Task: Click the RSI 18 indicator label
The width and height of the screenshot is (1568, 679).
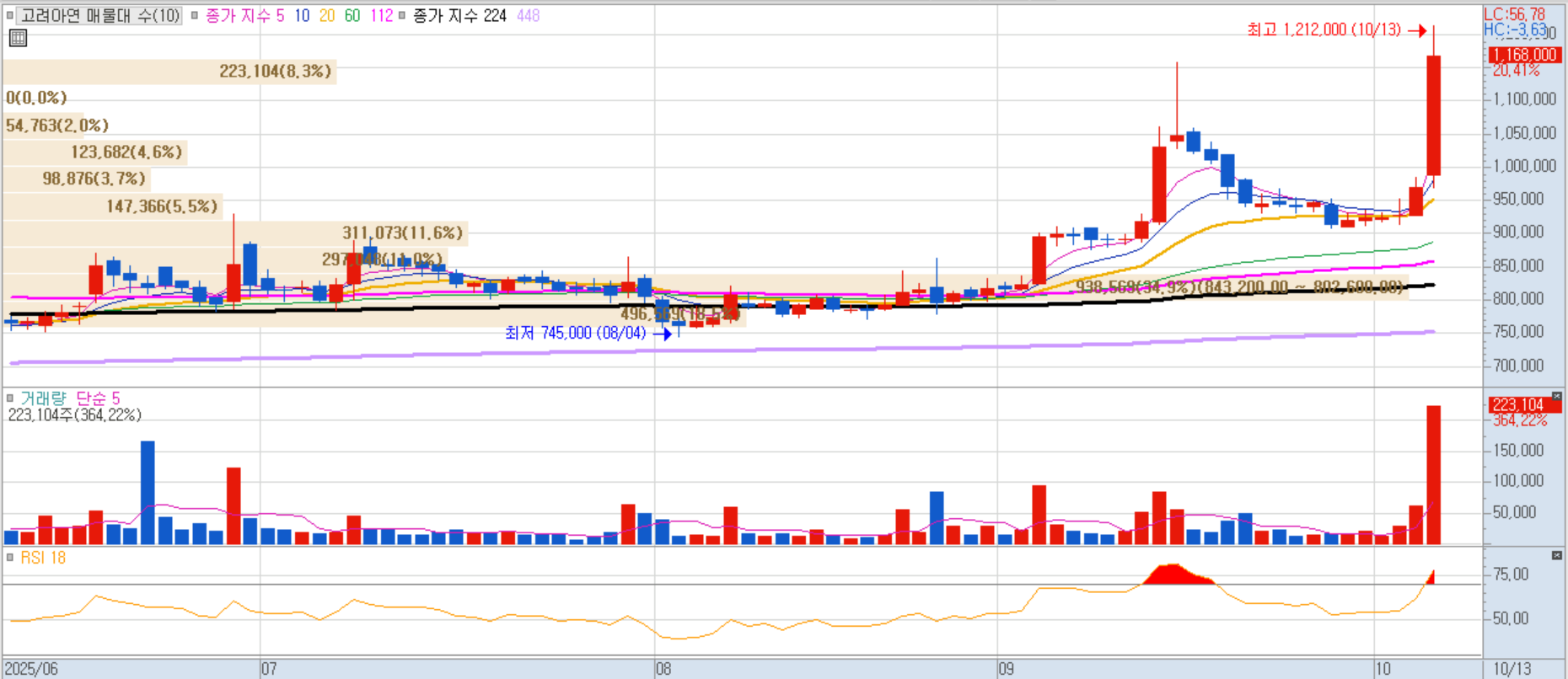Action: point(43,558)
